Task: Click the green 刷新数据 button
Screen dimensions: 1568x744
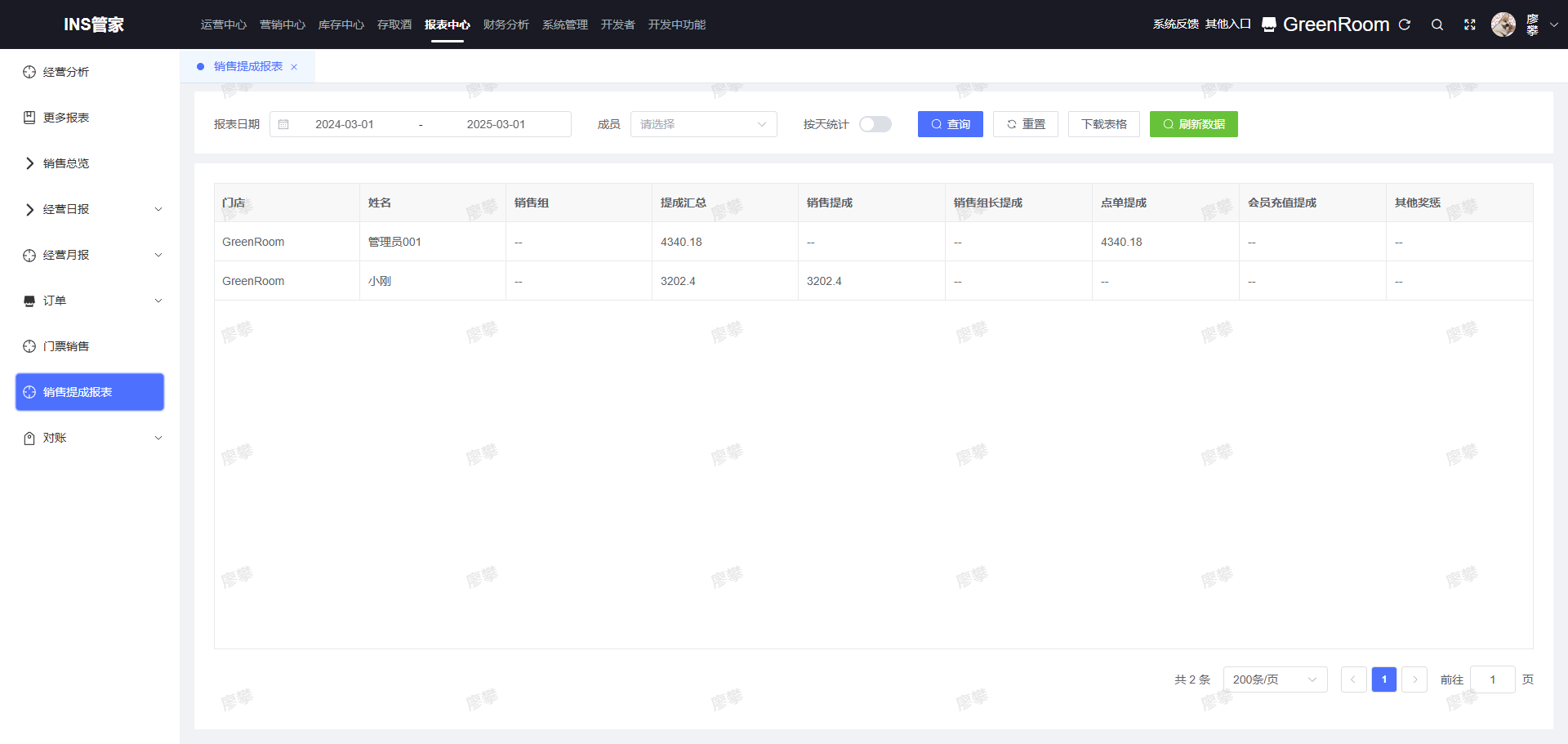Action: [1194, 124]
